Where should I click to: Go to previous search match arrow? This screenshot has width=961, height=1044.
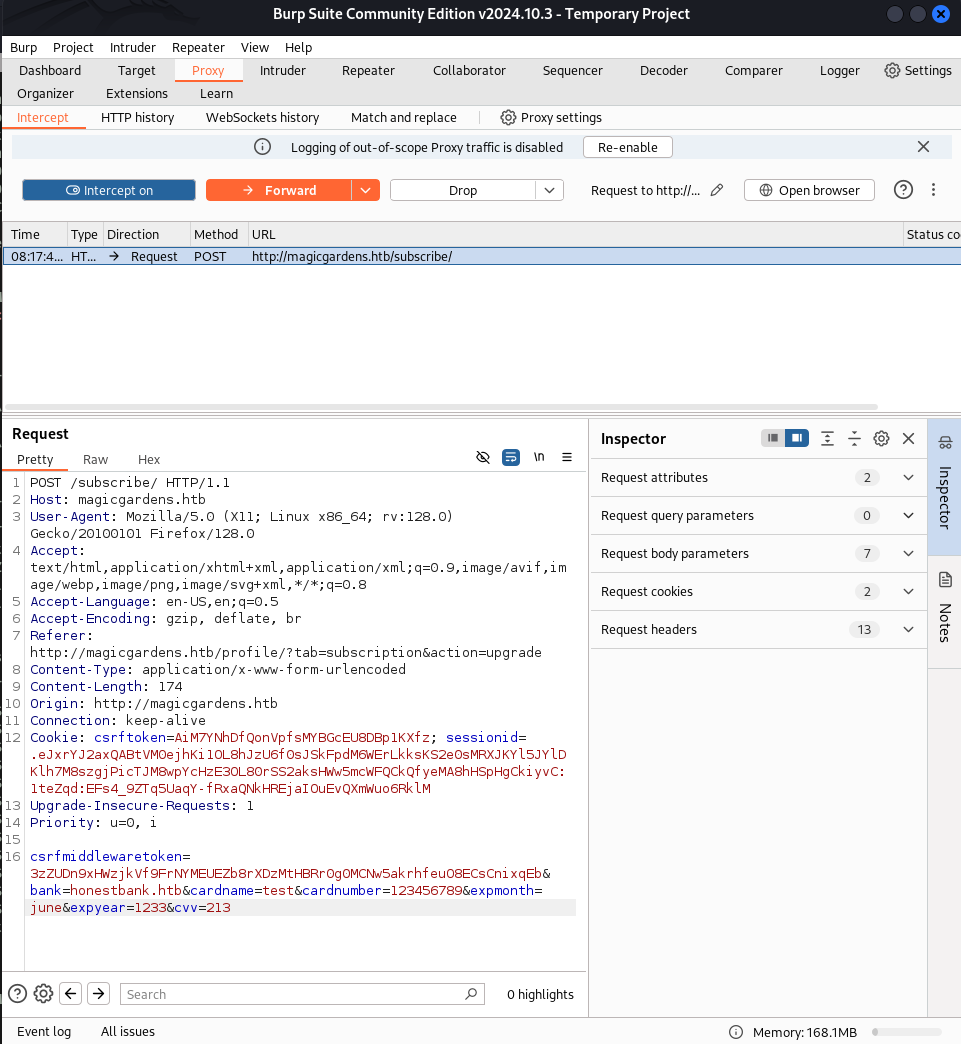(71, 993)
